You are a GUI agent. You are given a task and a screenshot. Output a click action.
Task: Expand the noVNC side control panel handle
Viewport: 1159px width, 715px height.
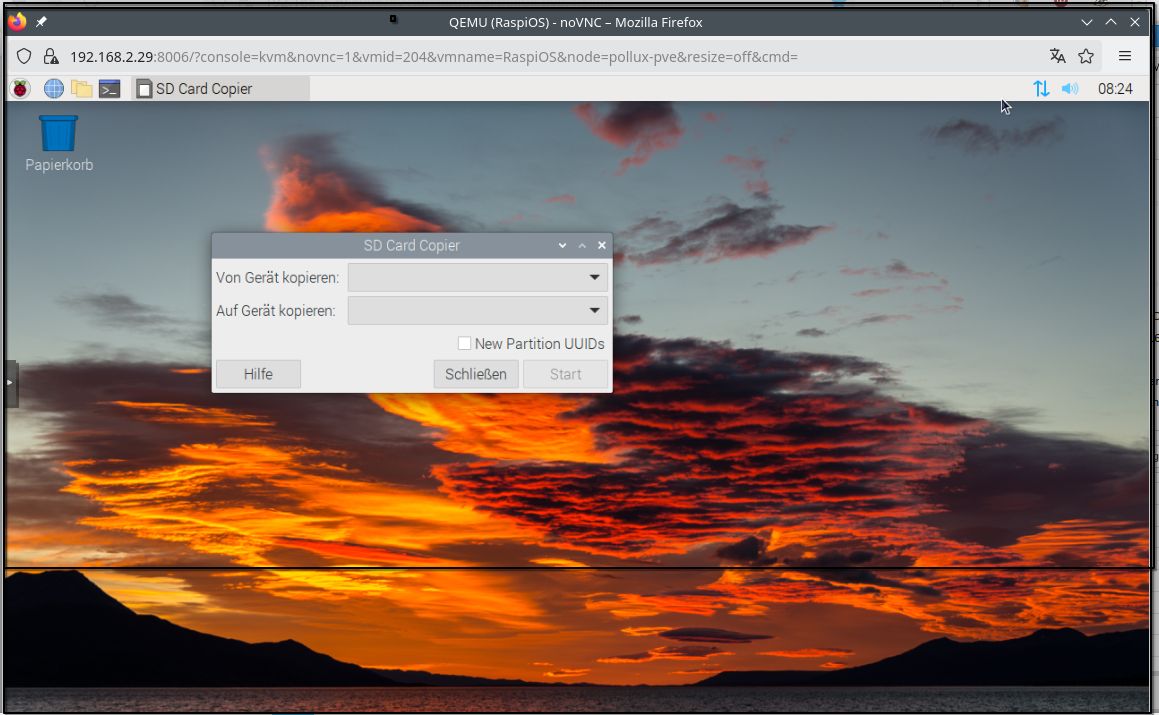coord(11,383)
